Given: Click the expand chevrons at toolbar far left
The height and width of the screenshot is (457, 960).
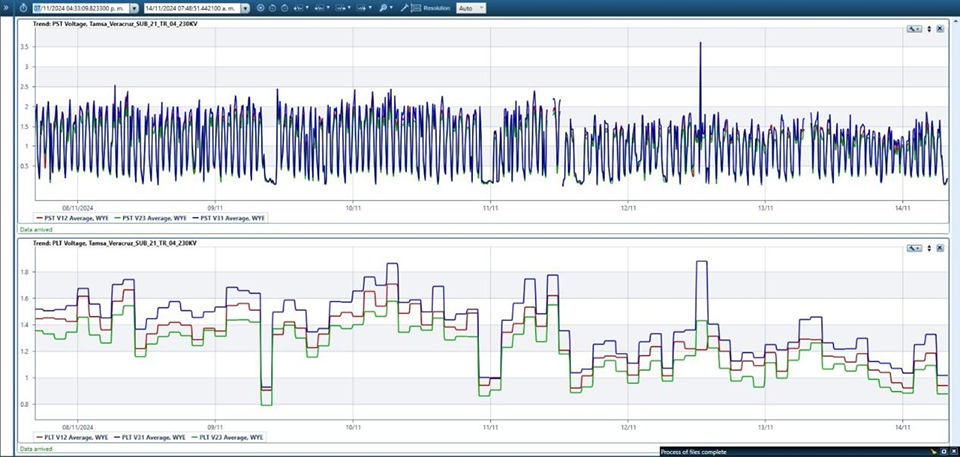Looking at the screenshot, I should pos(5,7).
